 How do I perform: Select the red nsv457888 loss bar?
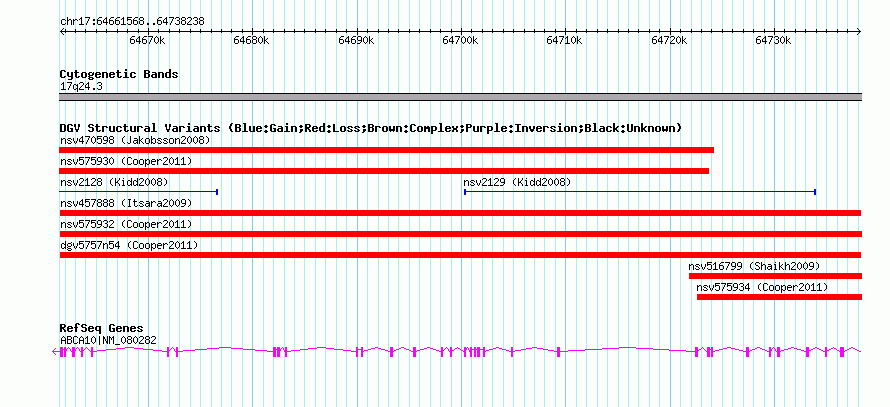tap(460, 213)
